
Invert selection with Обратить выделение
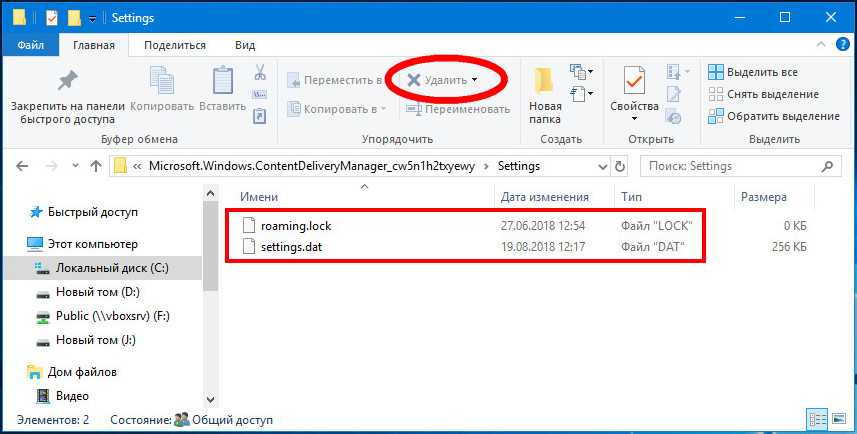click(x=773, y=116)
